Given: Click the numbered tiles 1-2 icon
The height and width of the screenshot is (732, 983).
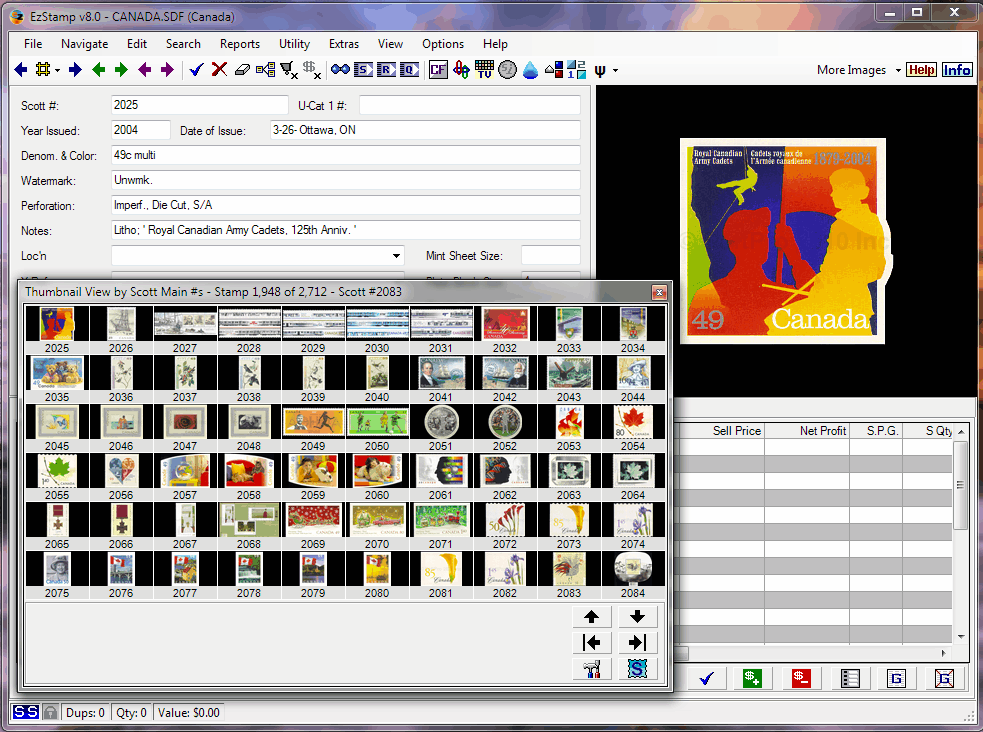Looking at the screenshot, I should click(577, 70).
